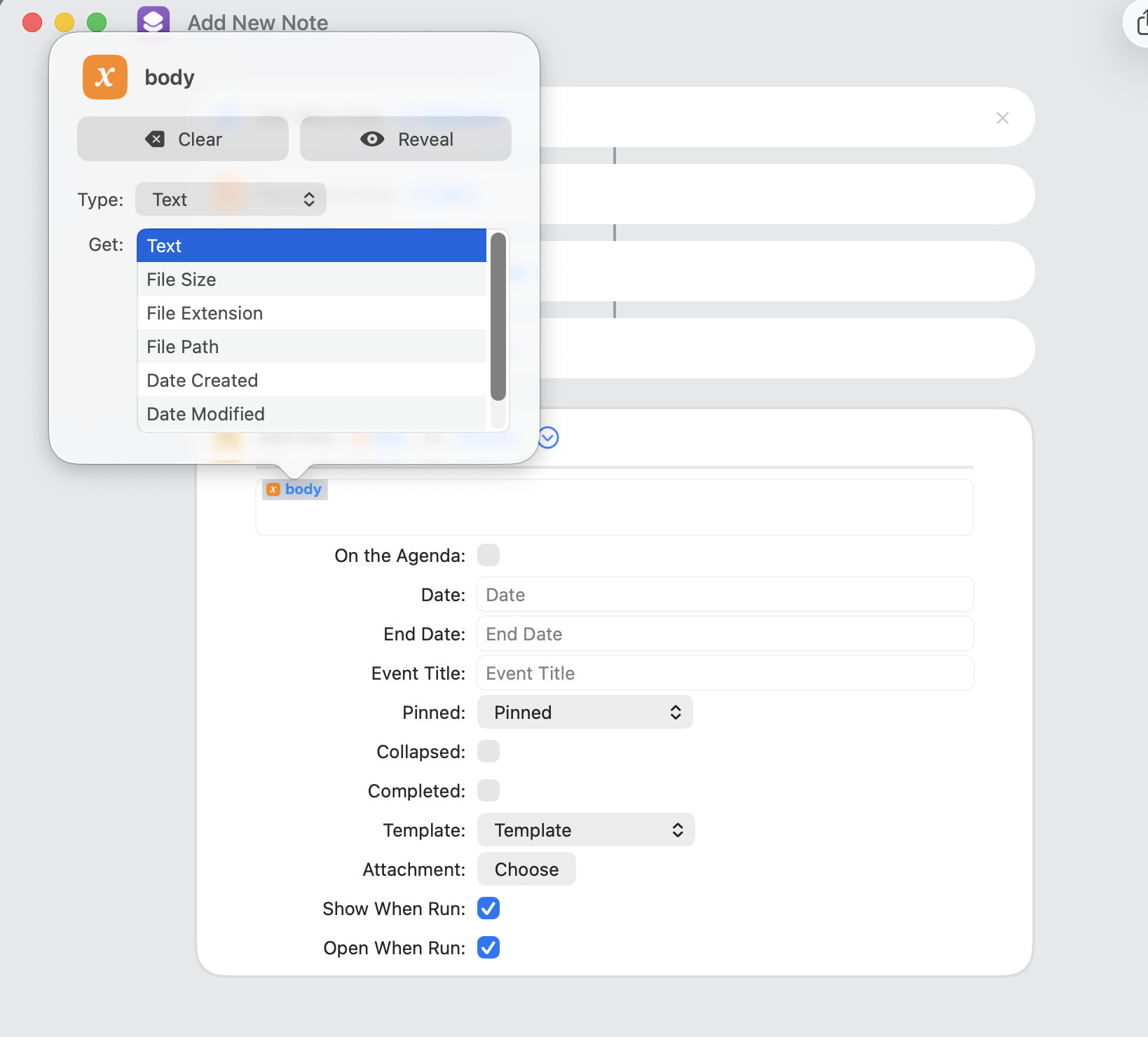The height and width of the screenshot is (1037, 1148).
Task: Click the Shortcuts app icon in title bar
Action: click(x=153, y=20)
